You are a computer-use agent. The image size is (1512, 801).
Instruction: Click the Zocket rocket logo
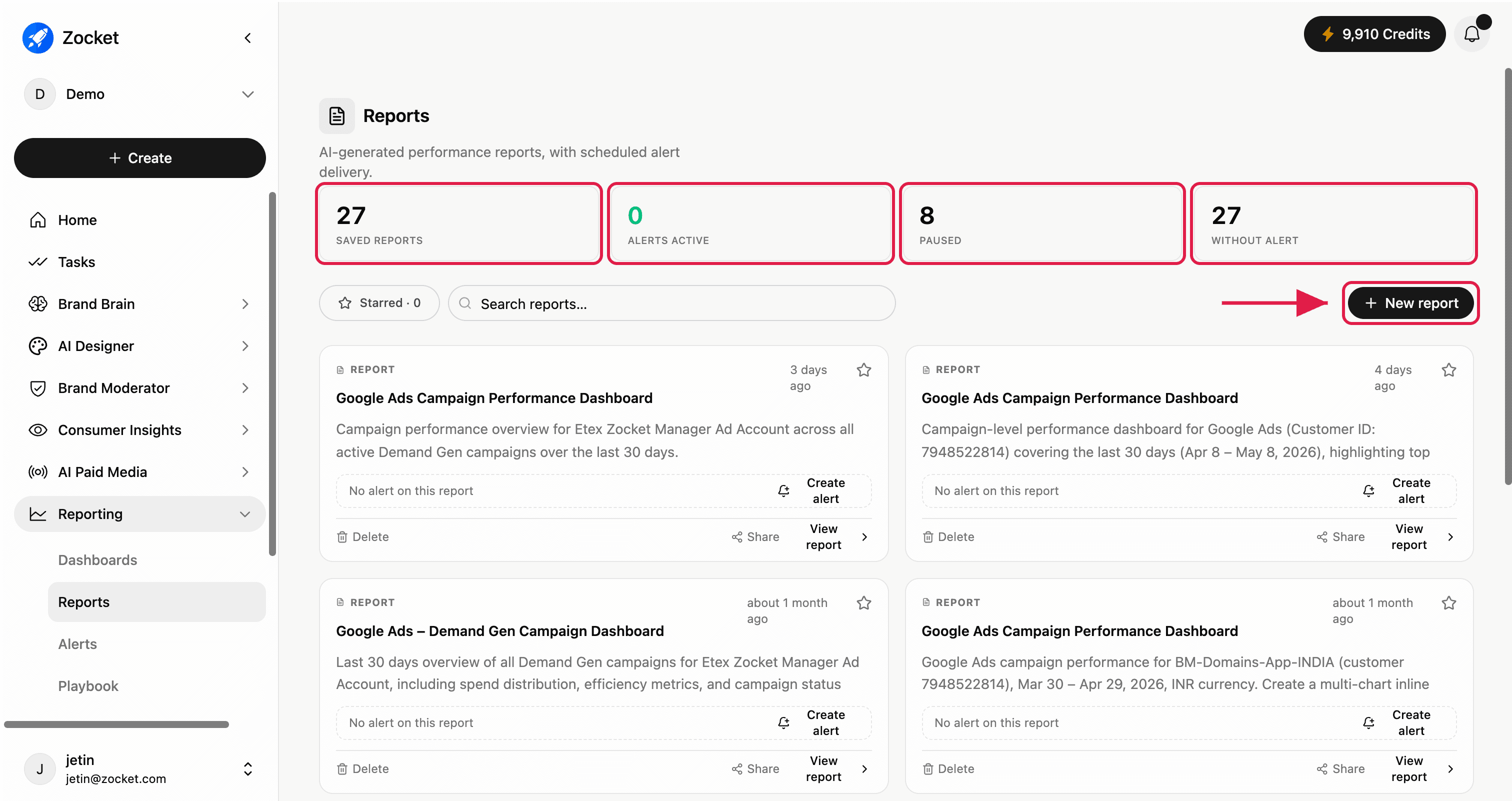coord(37,37)
